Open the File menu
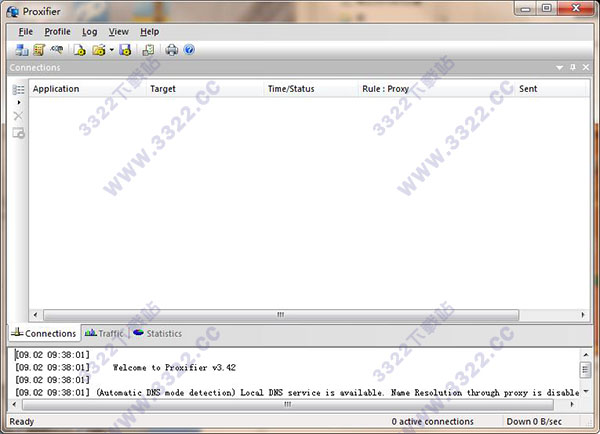600x434 pixels. (26, 32)
